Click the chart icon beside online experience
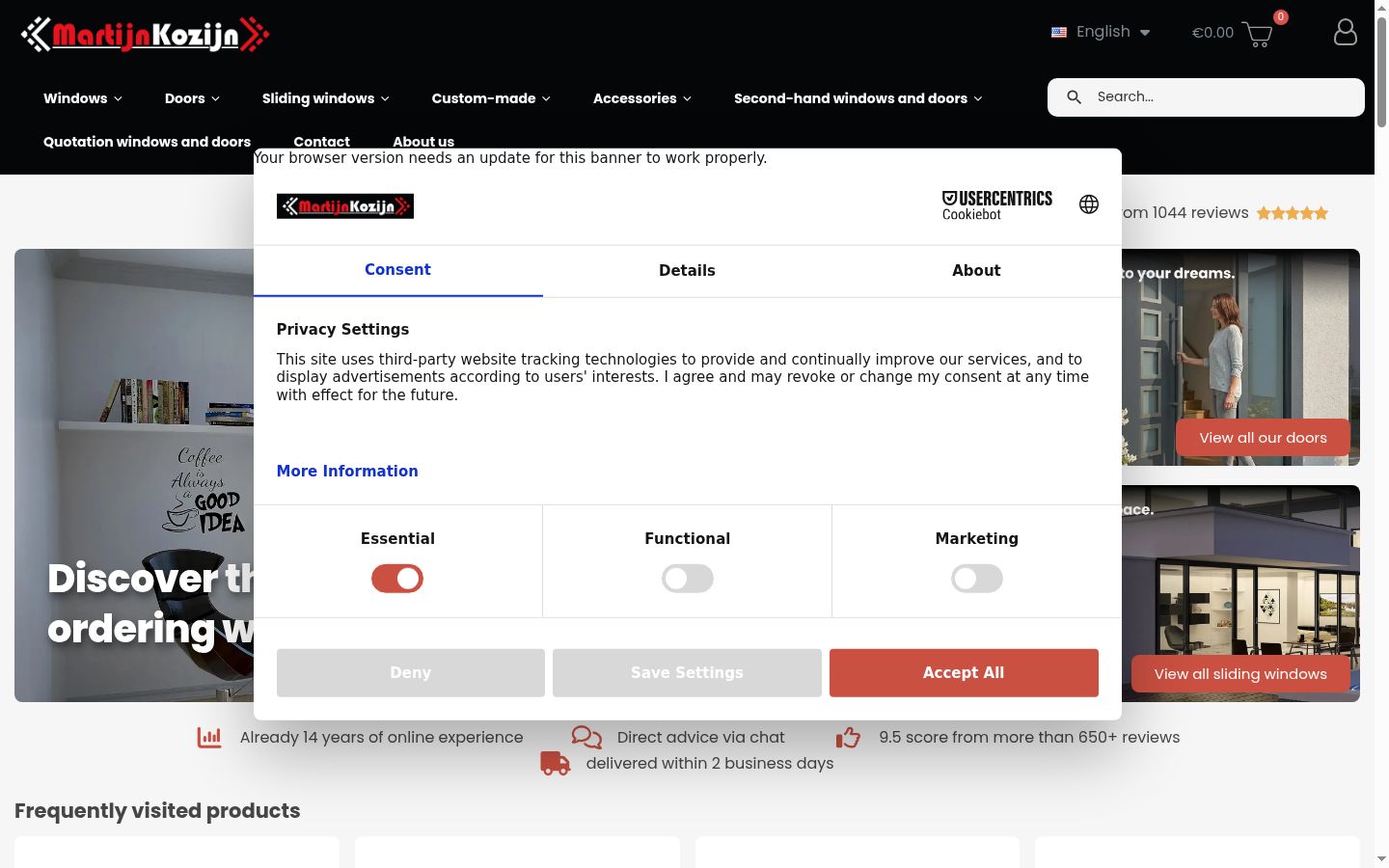Viewport: 1389px width, 868px height. 209,737
